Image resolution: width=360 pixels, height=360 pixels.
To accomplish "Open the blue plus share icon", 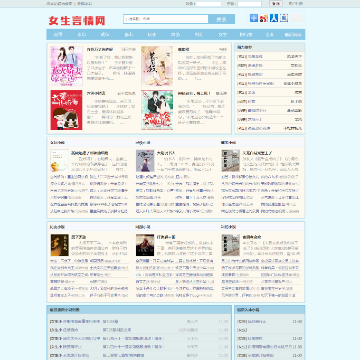I will tap(254, 18).
